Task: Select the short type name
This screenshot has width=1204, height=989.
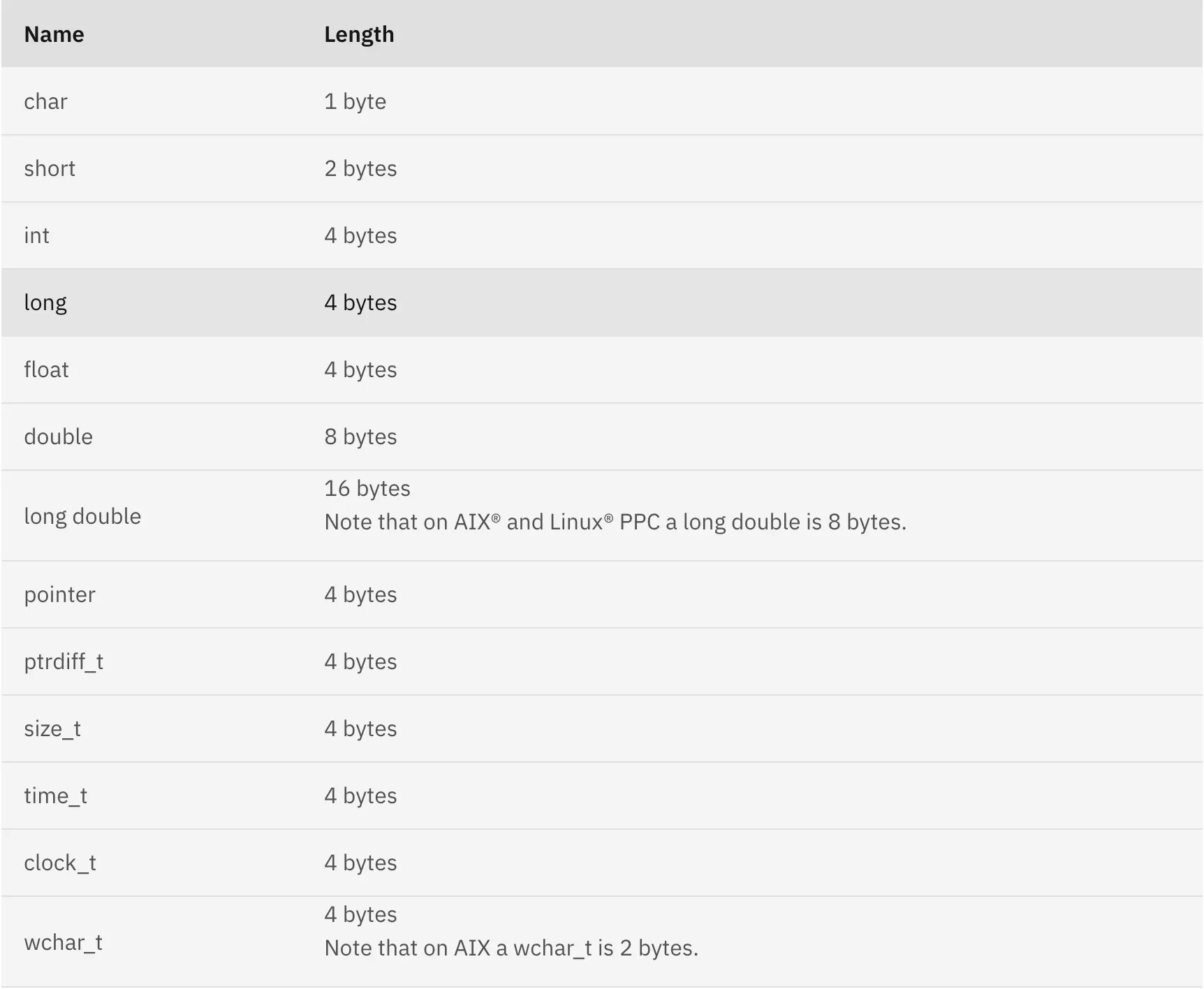Action: click(50, 168)
